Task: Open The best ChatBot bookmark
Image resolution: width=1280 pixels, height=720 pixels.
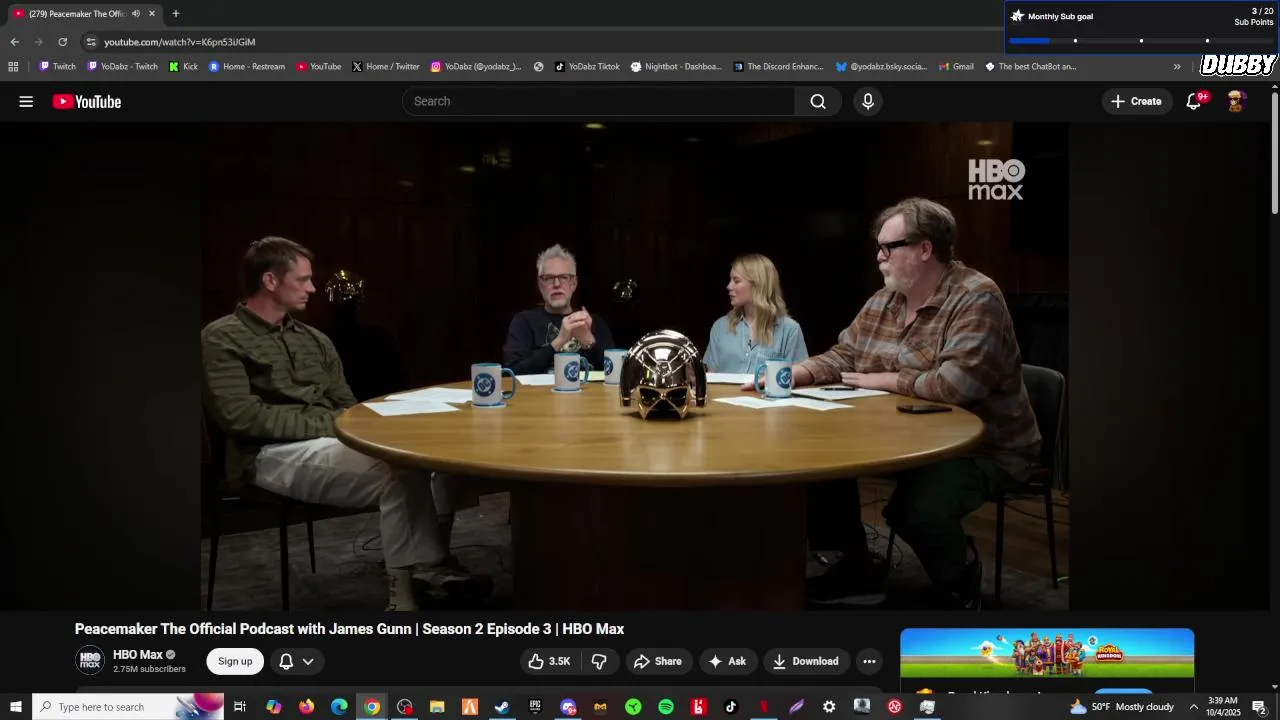Action: tap(1030, 67)
